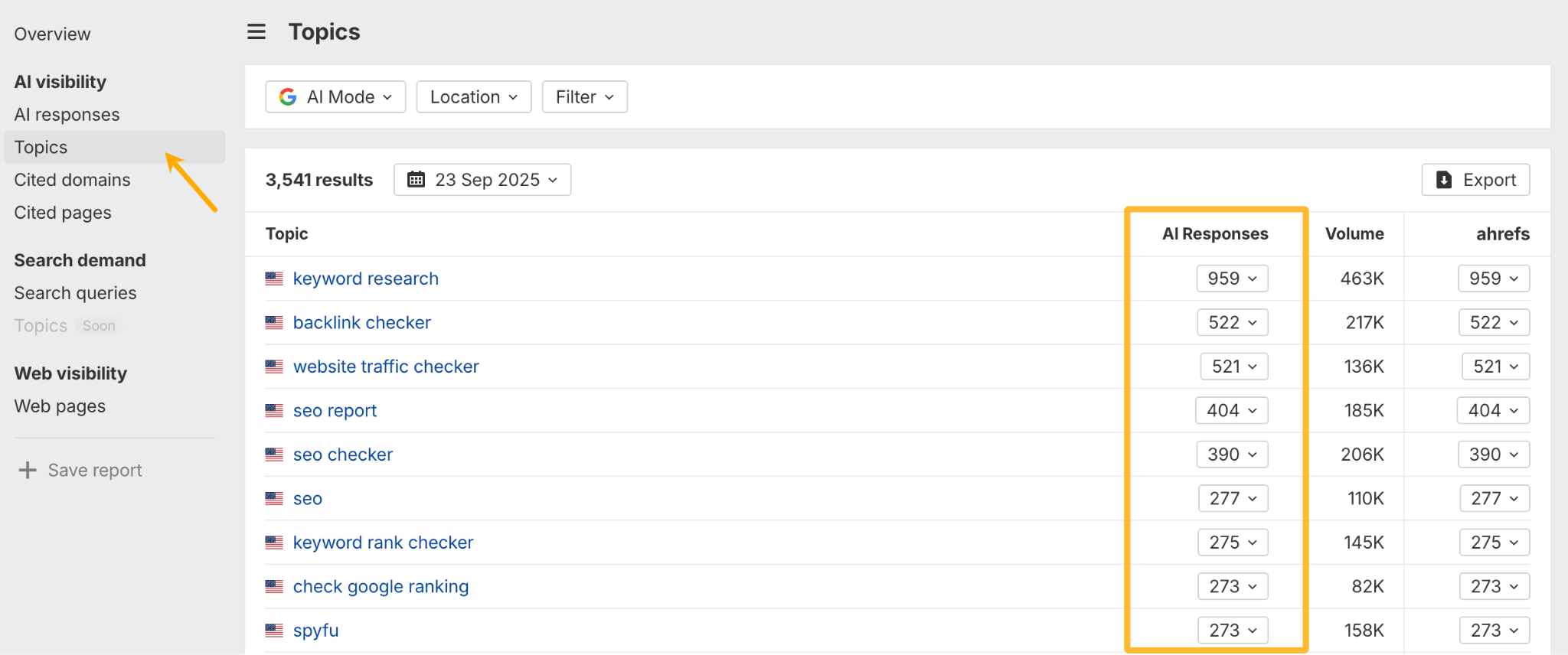Select Search queries under Search demand
This screenshot has width=1568, height=655.
pos(75,293)
